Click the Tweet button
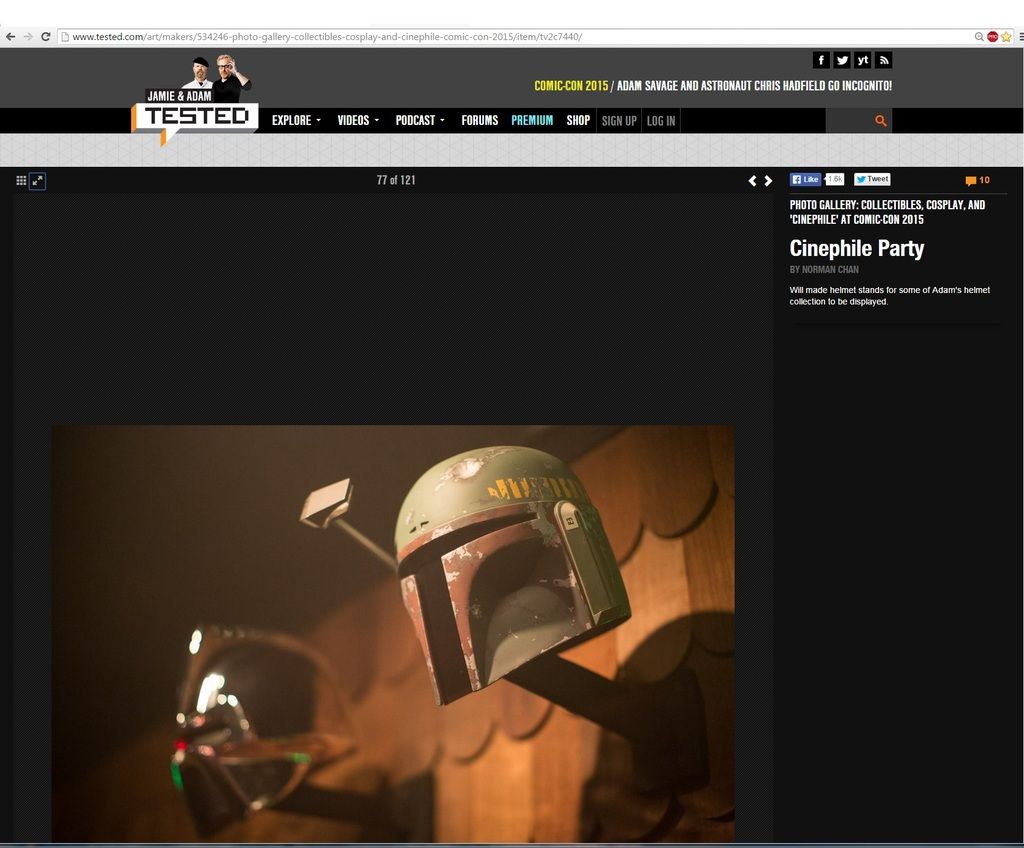This screenshot has width=1024, height=848. coord(872,179)
